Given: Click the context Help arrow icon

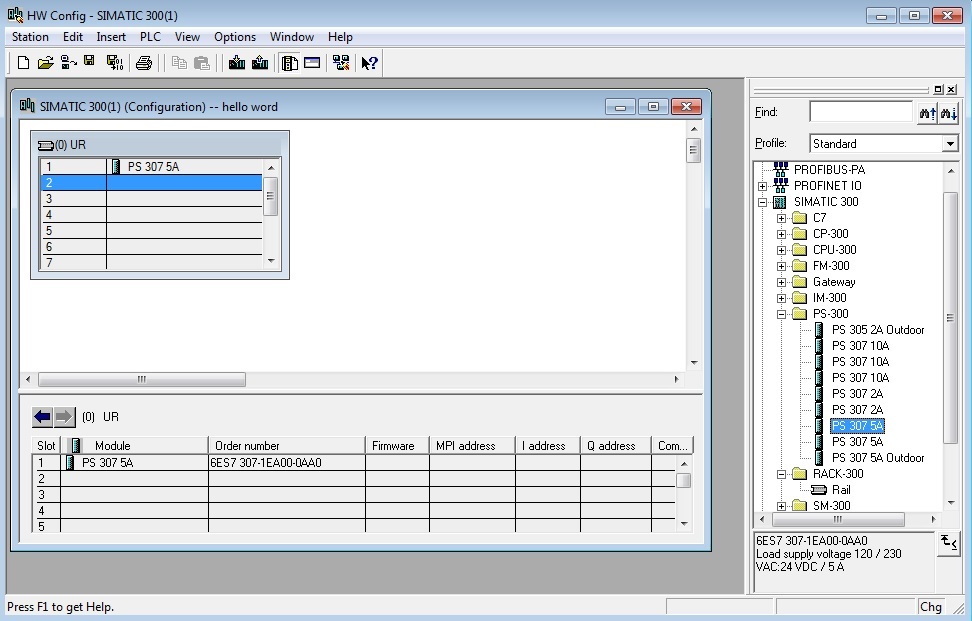Looking at the screenshot, I should pyautogui.click(x=369, y=63).
